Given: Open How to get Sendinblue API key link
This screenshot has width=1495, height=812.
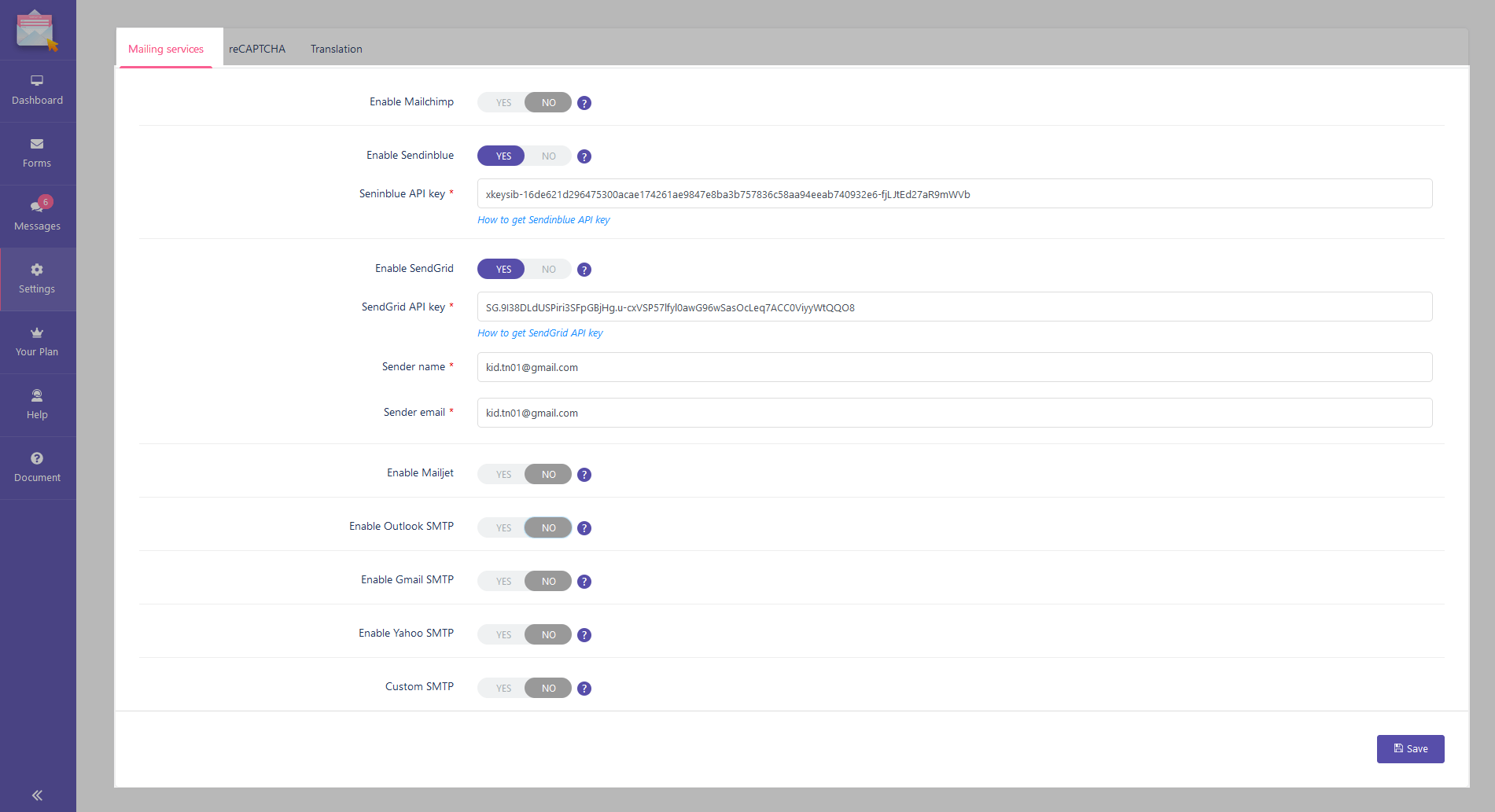Looking at the screenshot, I should tap(543, 220).
